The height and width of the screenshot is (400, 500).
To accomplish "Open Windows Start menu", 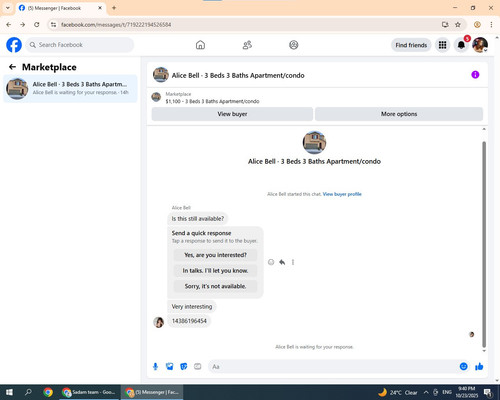I will pos(9,392).
